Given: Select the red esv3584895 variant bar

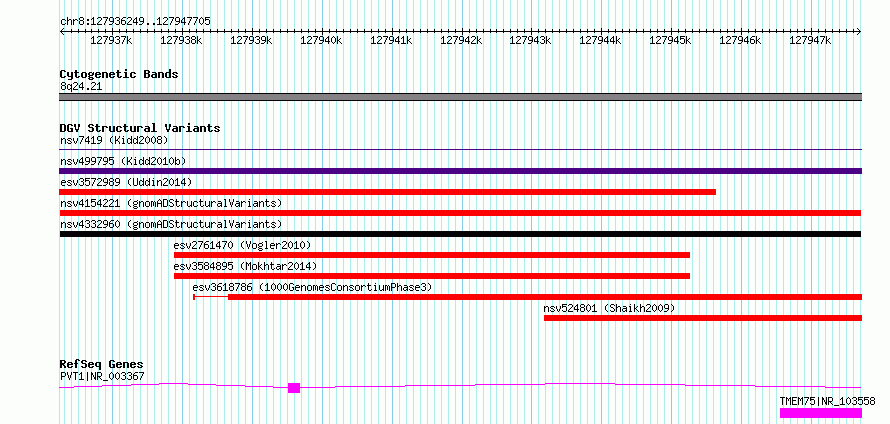Looking at the screenshot, I should tap(432, 276).
